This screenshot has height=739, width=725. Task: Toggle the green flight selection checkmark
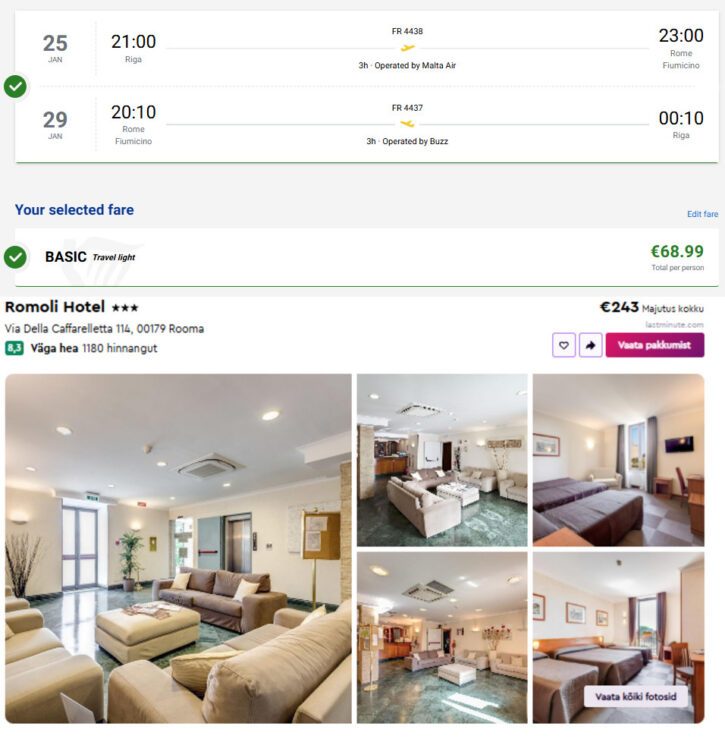(x=15, y=86)
